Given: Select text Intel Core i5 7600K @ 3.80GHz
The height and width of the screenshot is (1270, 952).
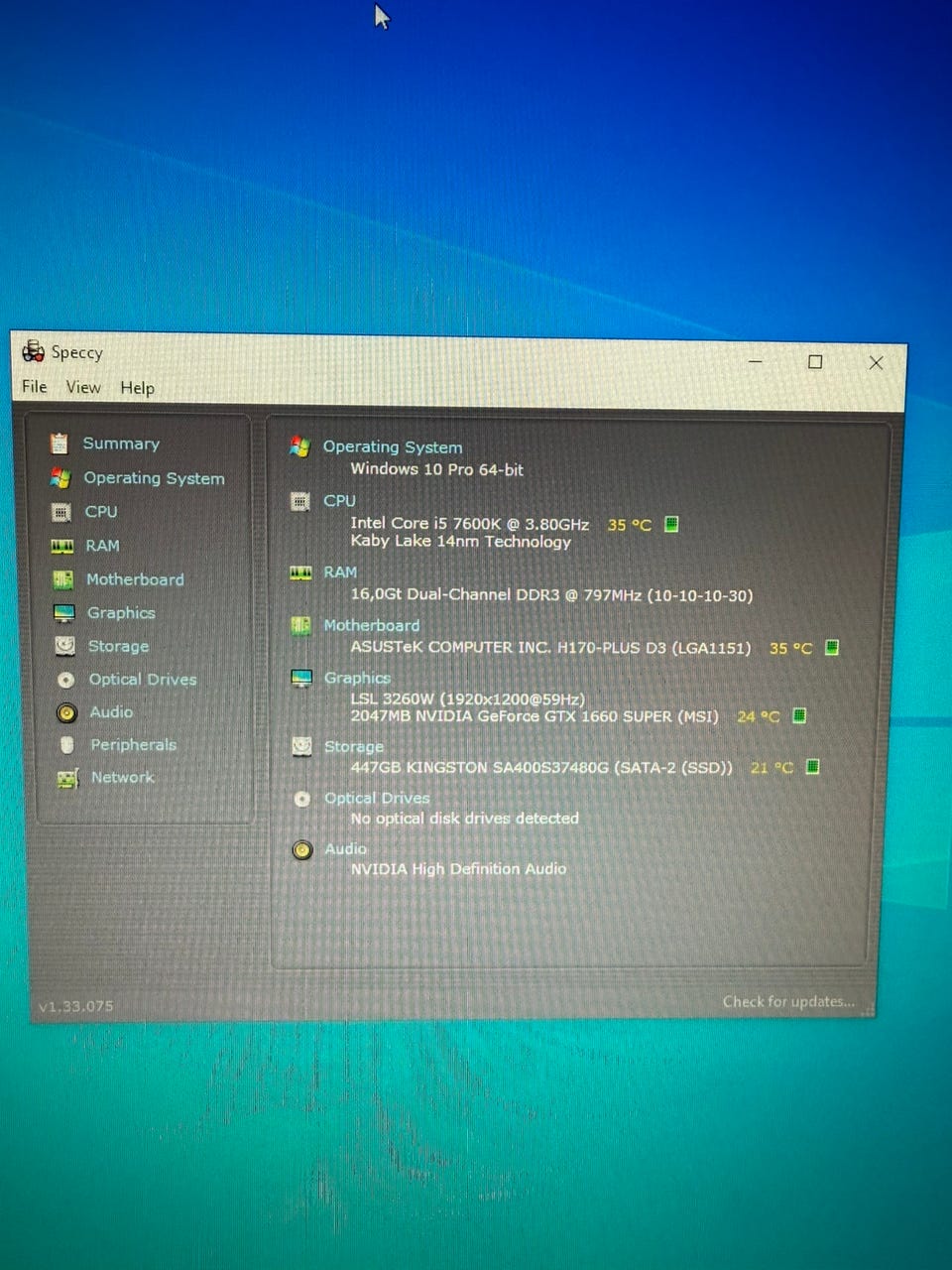Looking at the screenshot, I should coord(470,524).
